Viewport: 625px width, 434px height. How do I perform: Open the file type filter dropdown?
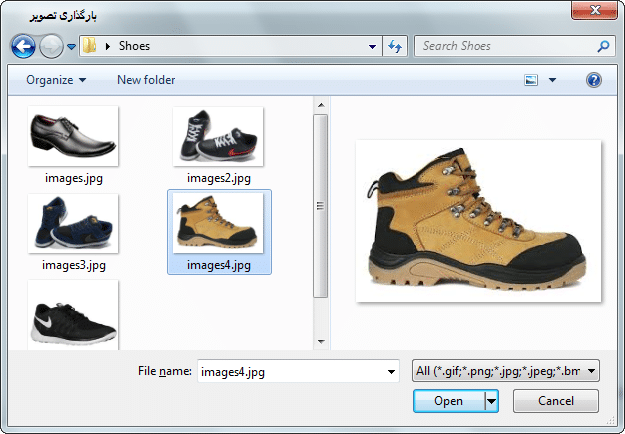tap(506, 371)
